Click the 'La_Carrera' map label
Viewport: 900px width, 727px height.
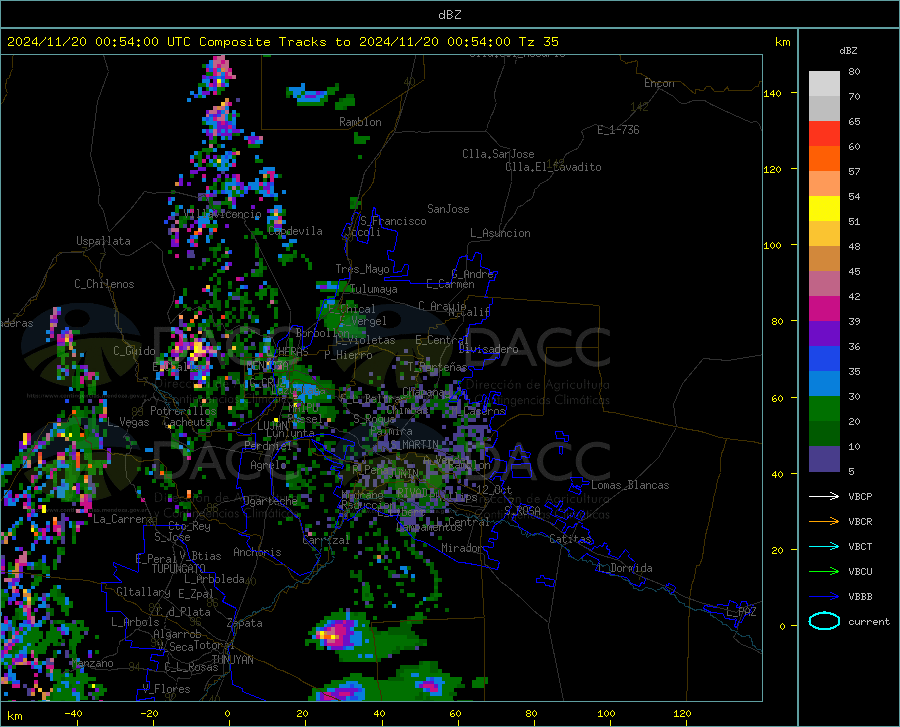[123, 519]
